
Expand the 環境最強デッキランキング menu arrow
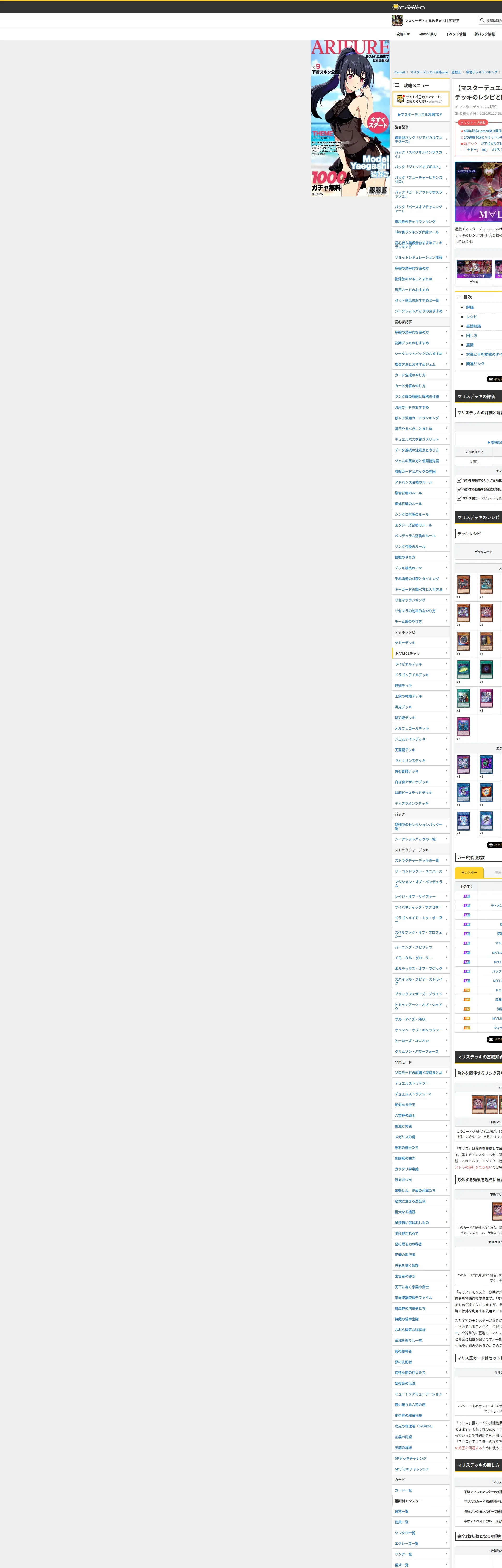[446, 221]
